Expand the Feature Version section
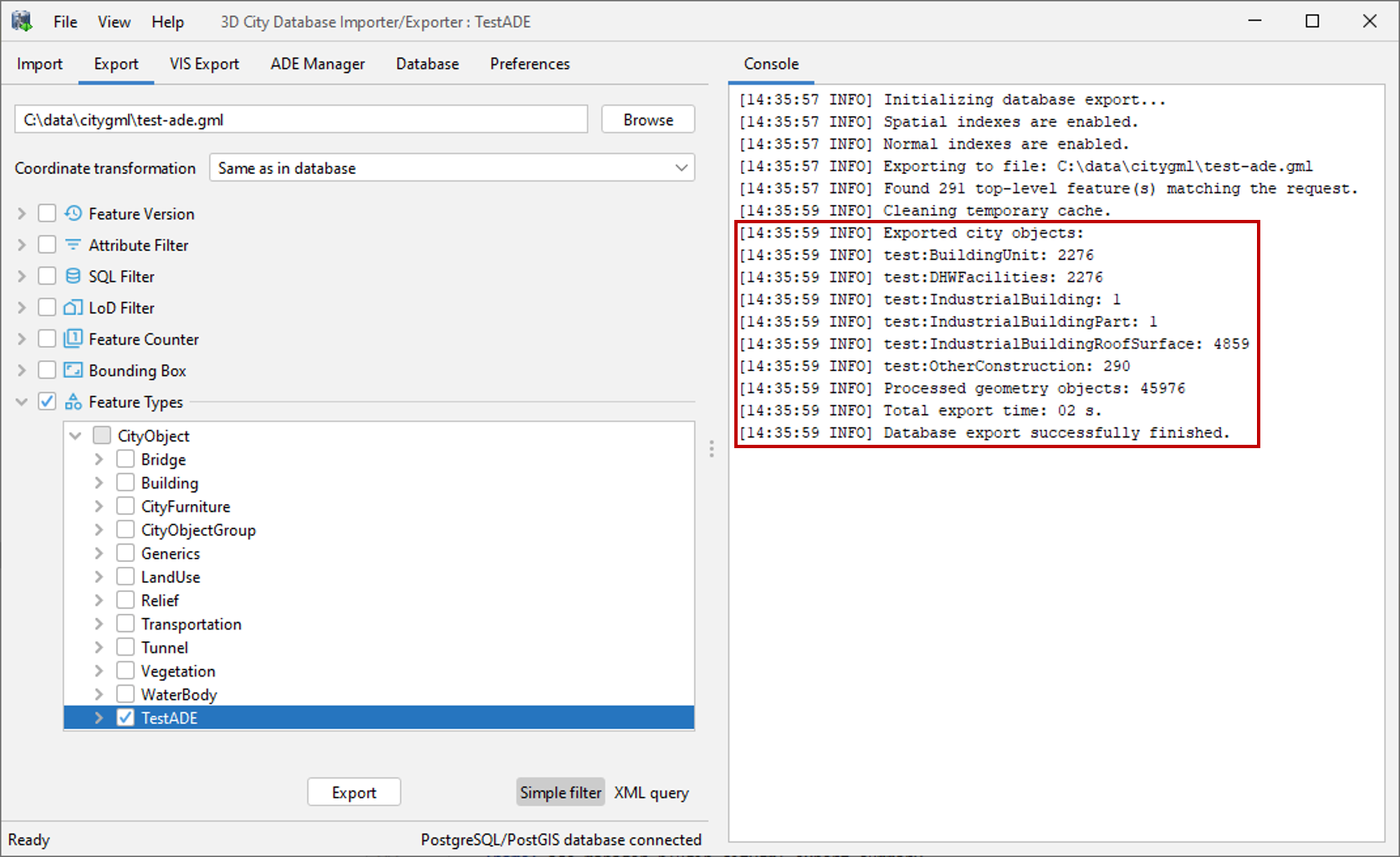This screenshot has width=1400, height=857. [22, 213]
